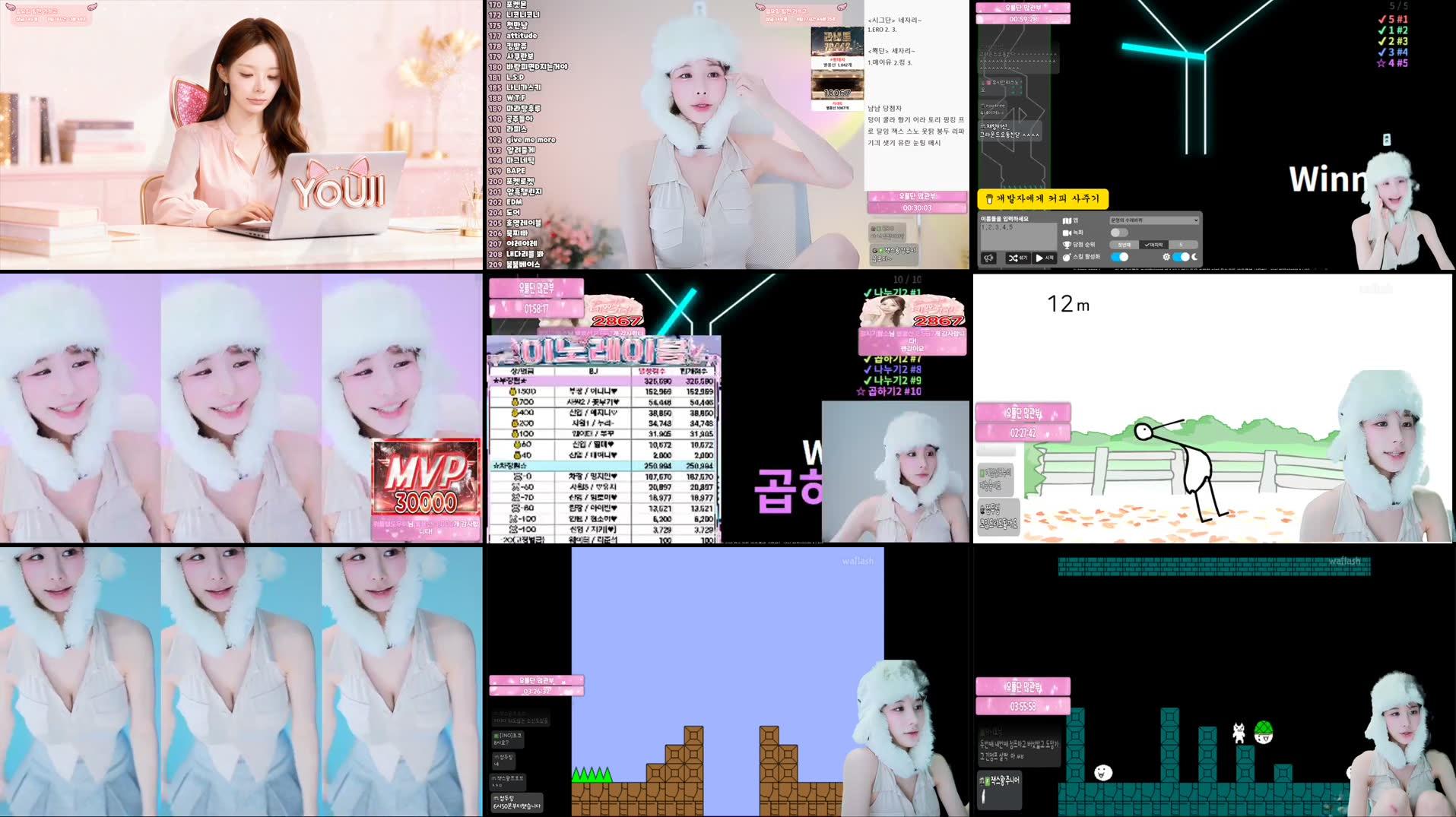Viewport: 1456px width, 817px height.
Task: Click the camera icon beside the 녹화 label
Action: click(x=1067, y=233)
